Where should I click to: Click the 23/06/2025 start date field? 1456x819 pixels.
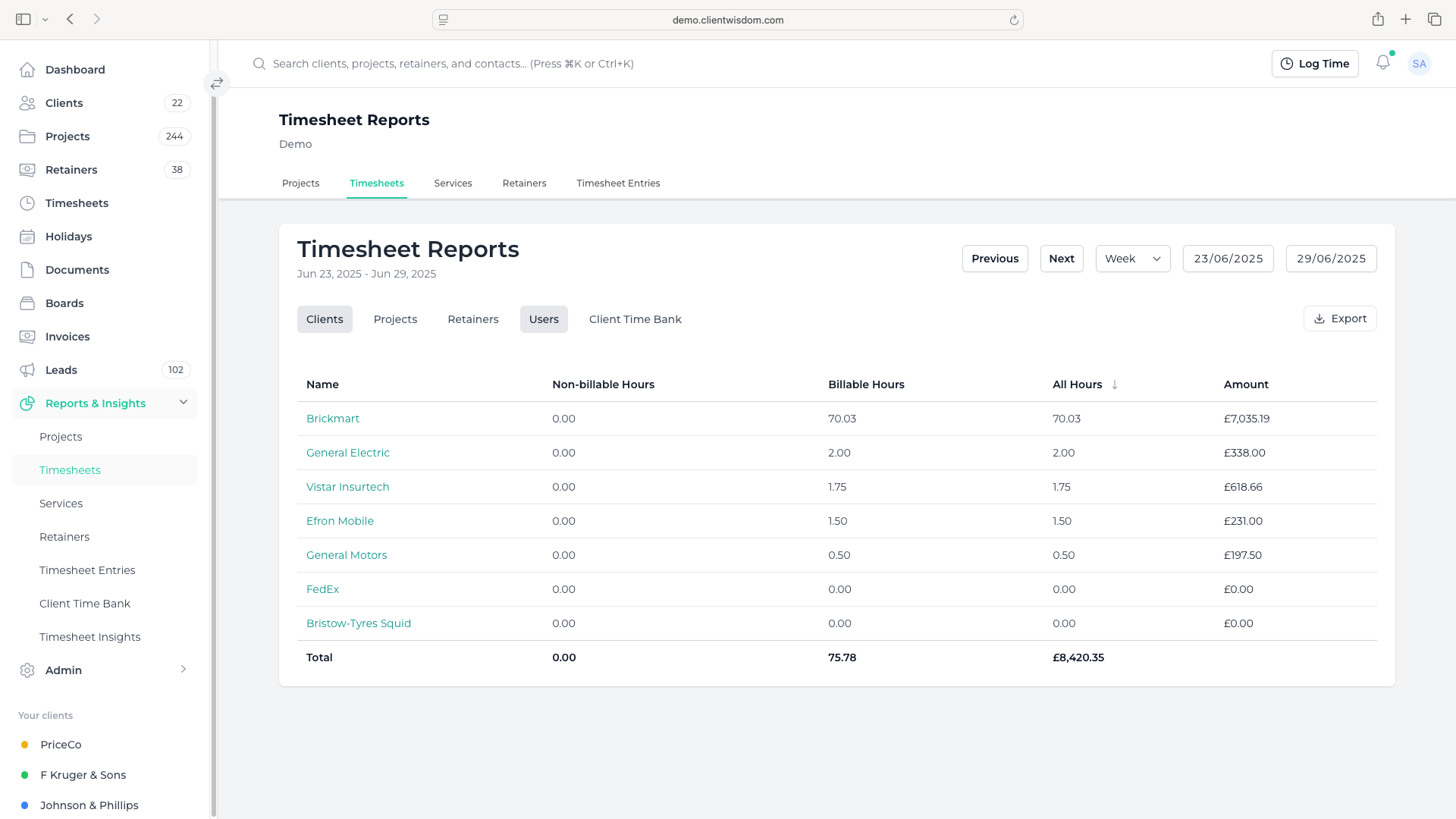1228,259
